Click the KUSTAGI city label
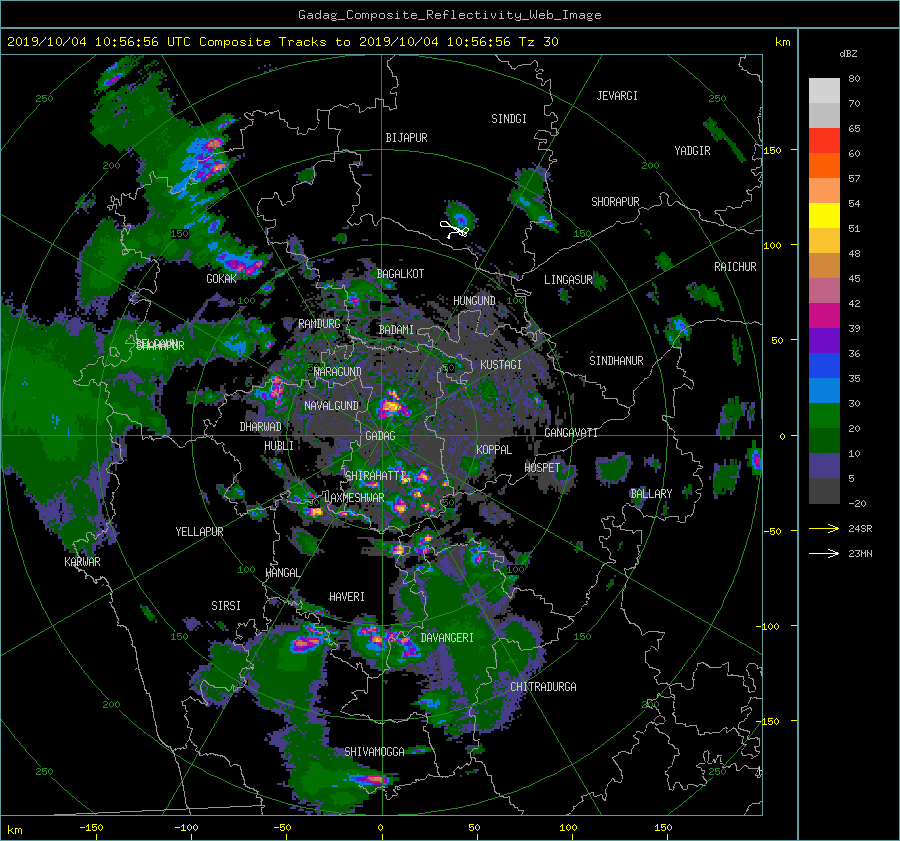 [501, 365]
